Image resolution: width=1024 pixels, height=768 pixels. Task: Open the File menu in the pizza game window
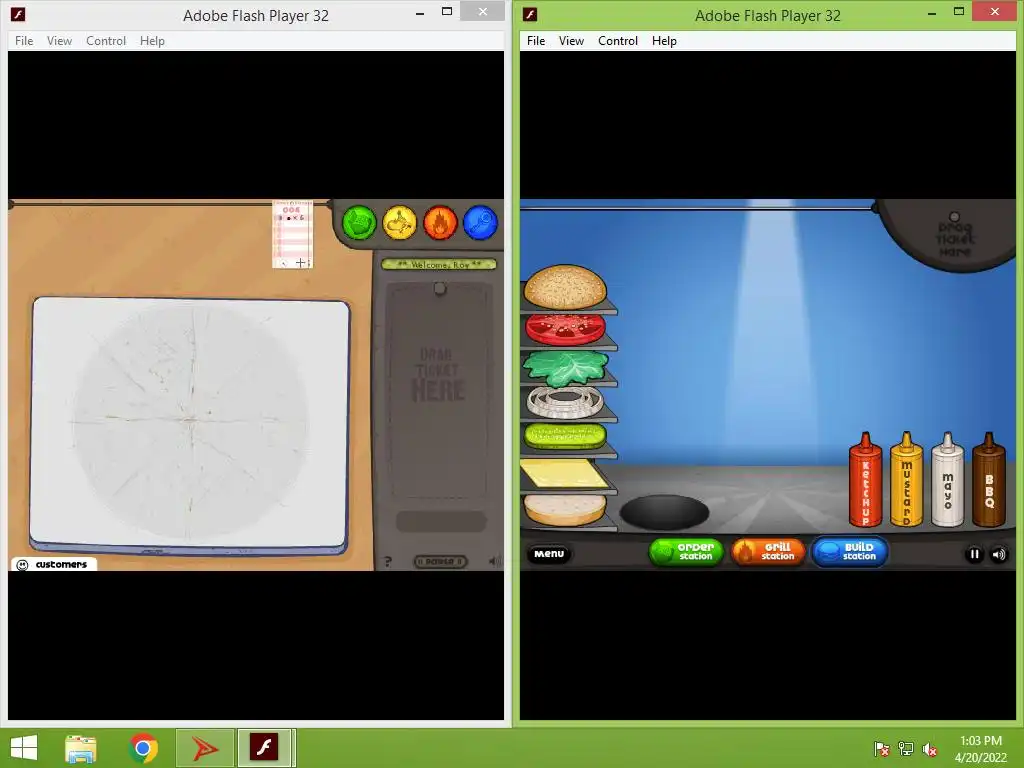[24, 40]
